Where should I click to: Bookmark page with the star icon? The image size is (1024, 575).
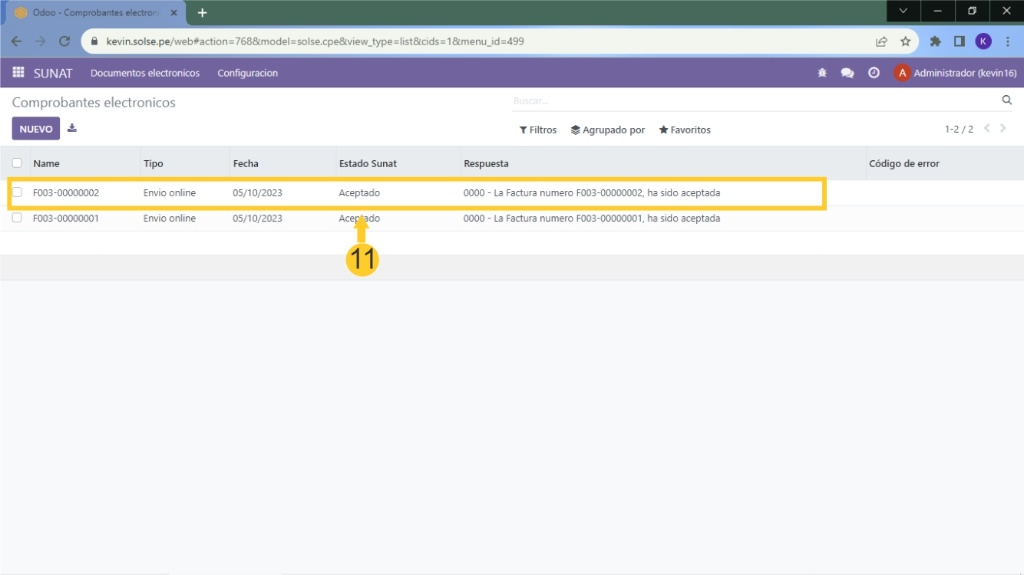point(905,42)
